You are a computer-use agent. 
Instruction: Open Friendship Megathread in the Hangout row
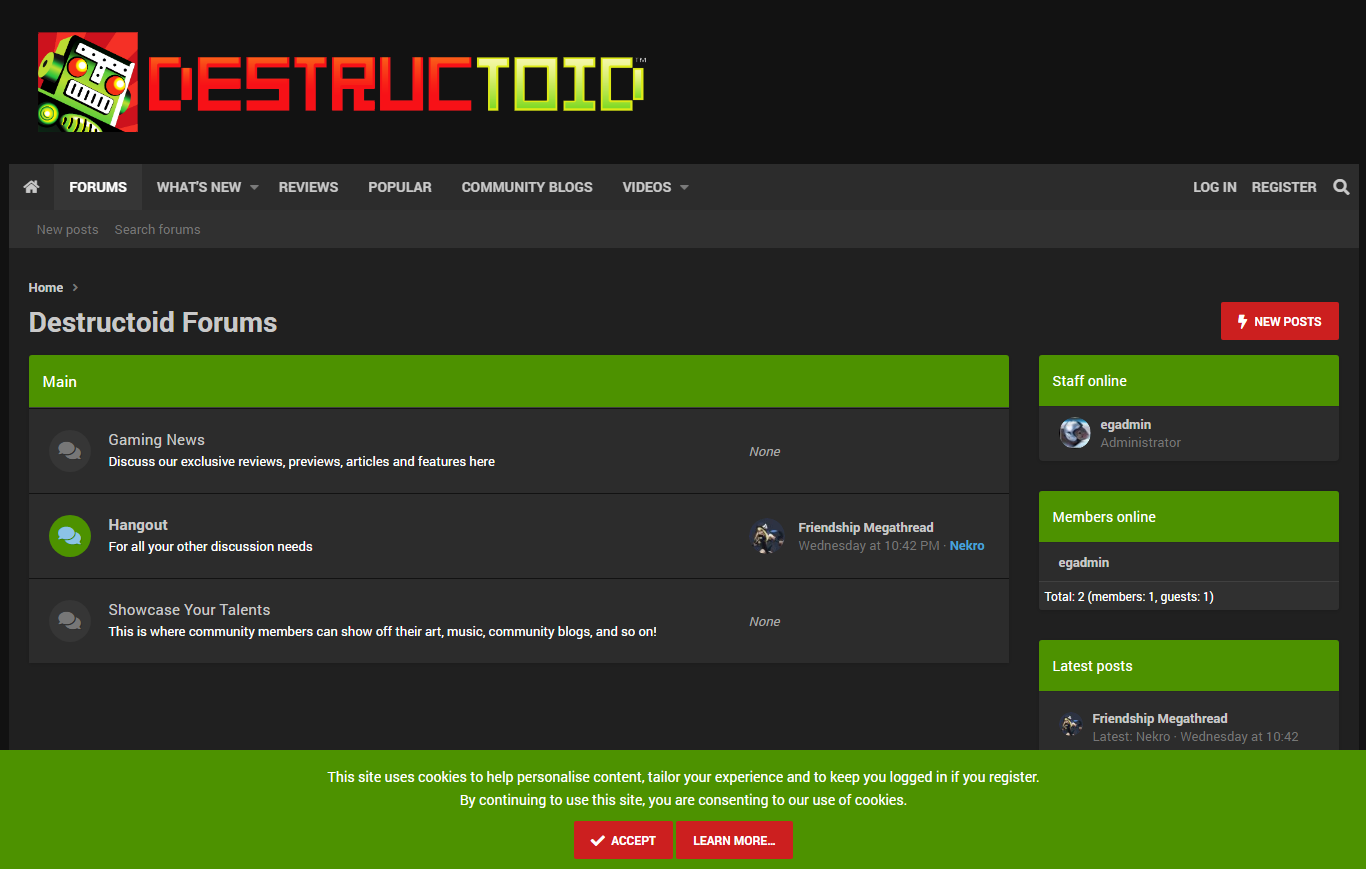click(866, 527)
